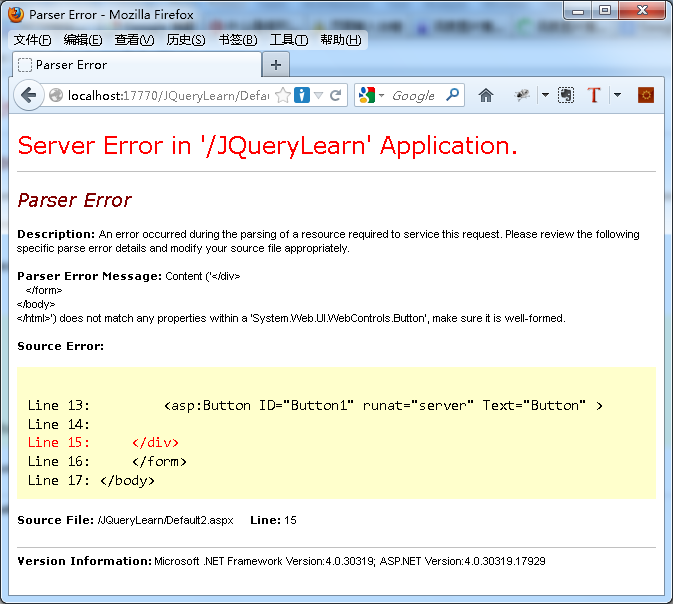Open the 工具(T) tools menu
The height and width of the screenshot is (604, 673).
pyautogui.click(x=289, y=40)
